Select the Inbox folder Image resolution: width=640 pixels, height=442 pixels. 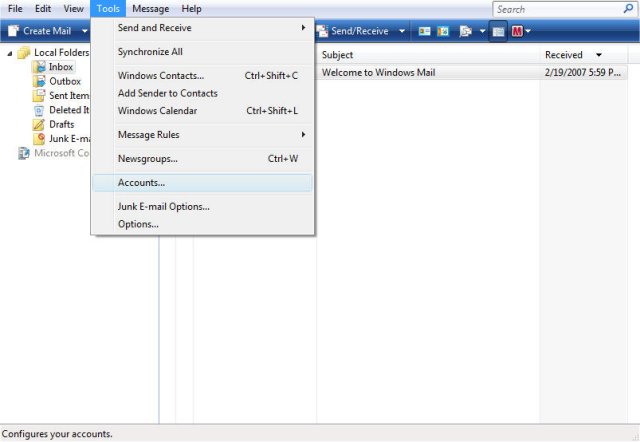tap(61, 67)
